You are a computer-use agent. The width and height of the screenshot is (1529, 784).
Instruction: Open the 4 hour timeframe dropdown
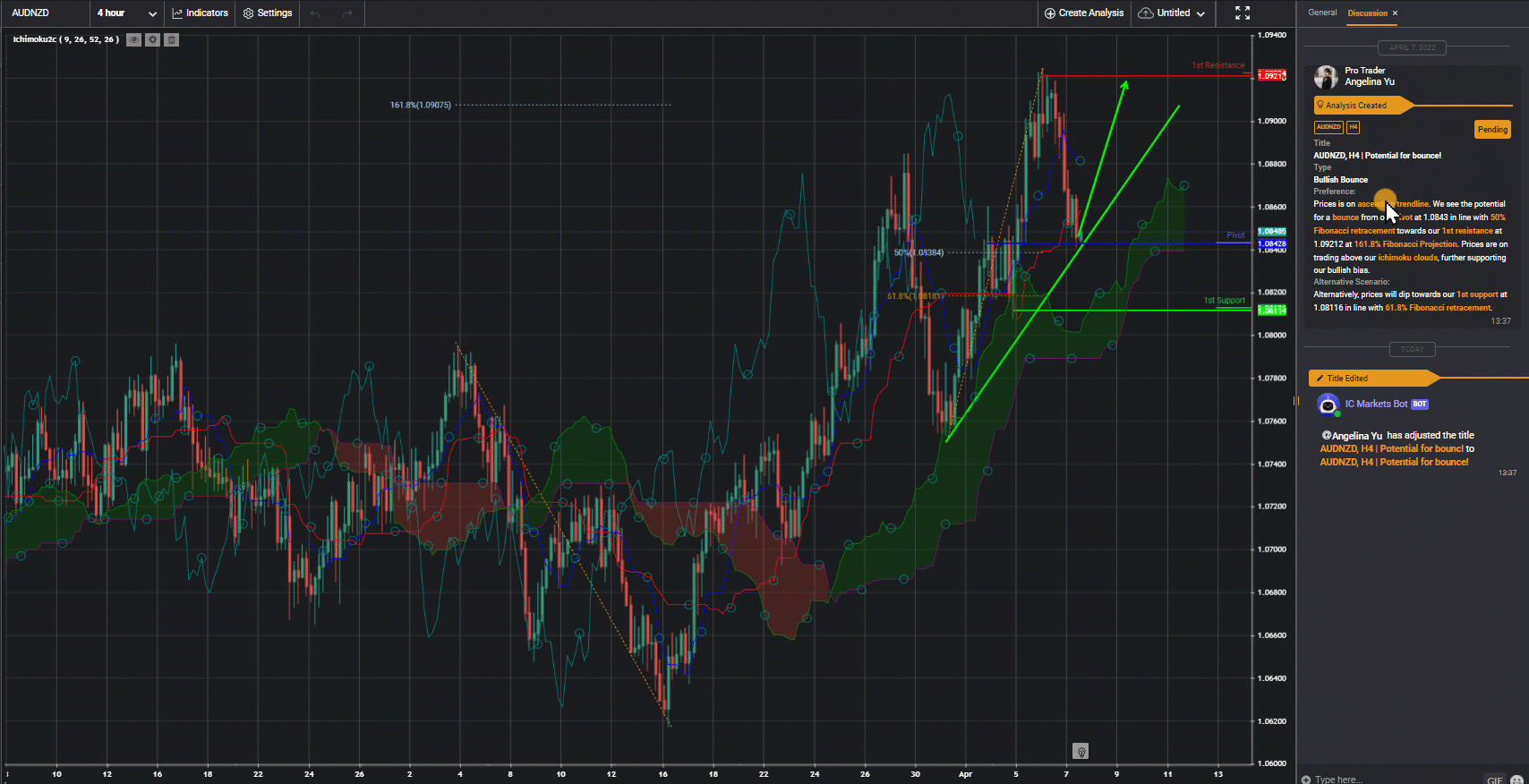click(x=126, y=13)
